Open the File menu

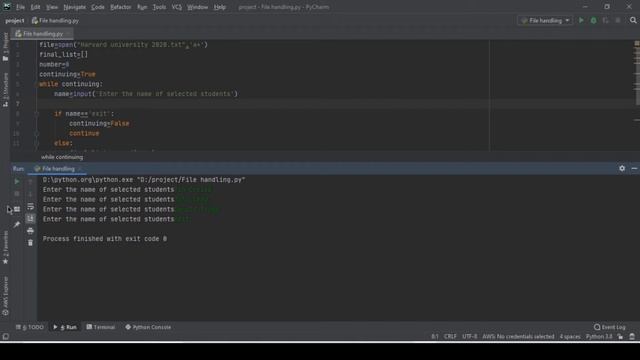[x=20, y=7]
